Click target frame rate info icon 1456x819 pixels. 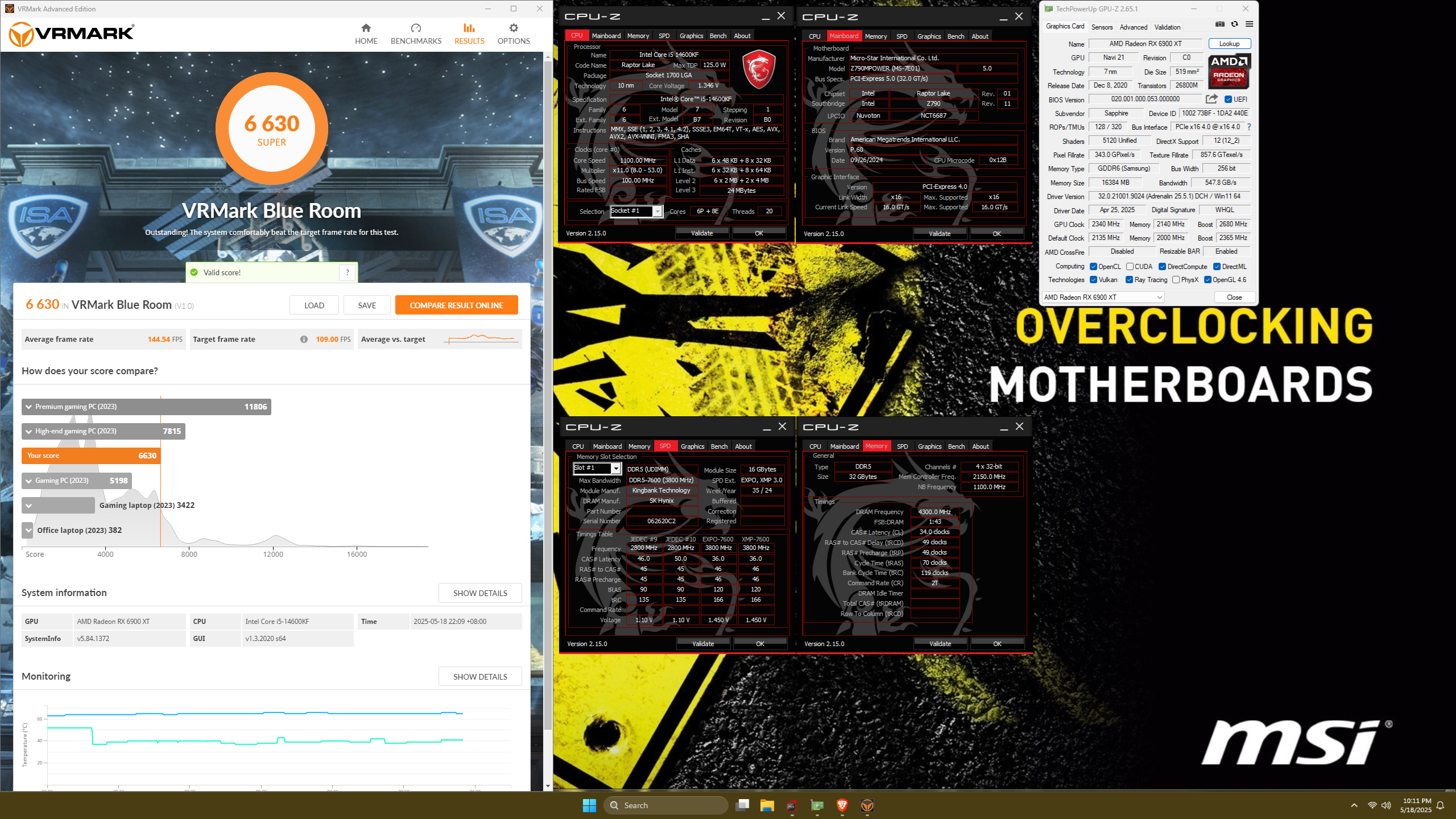(304, 340)
